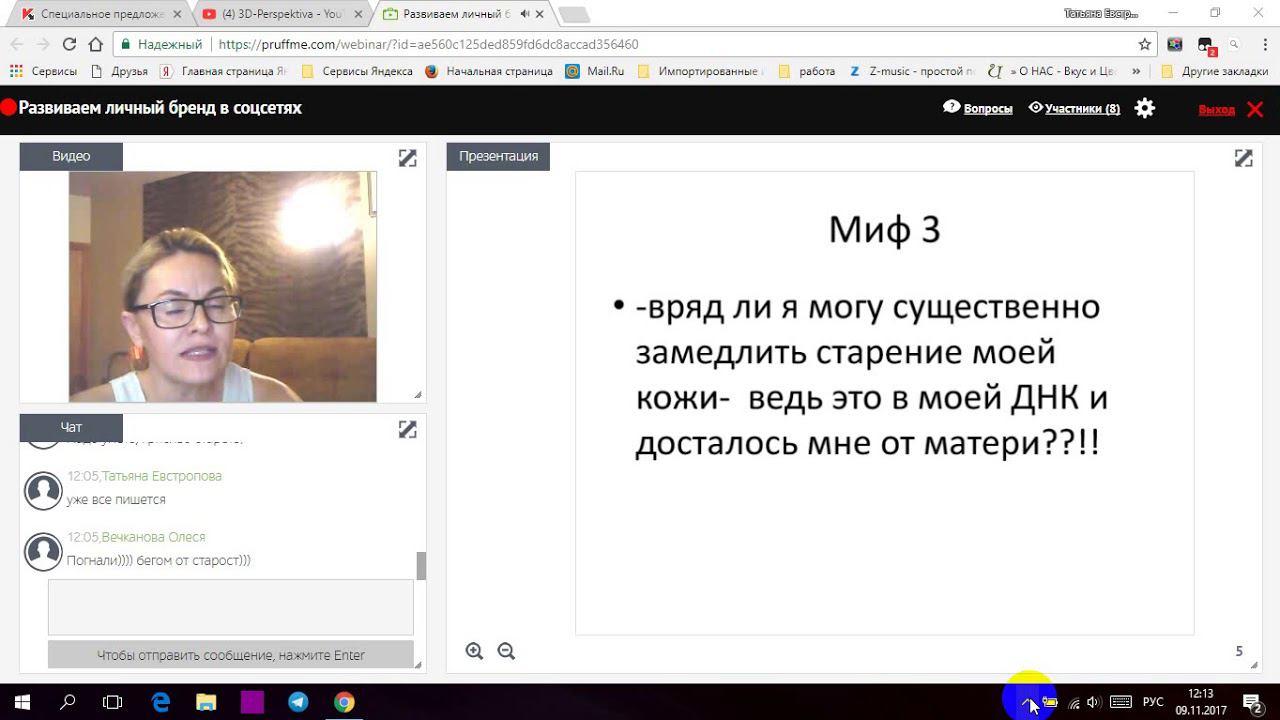
Task: Open the volume control in tray
Action: (x=1094, y=702)
